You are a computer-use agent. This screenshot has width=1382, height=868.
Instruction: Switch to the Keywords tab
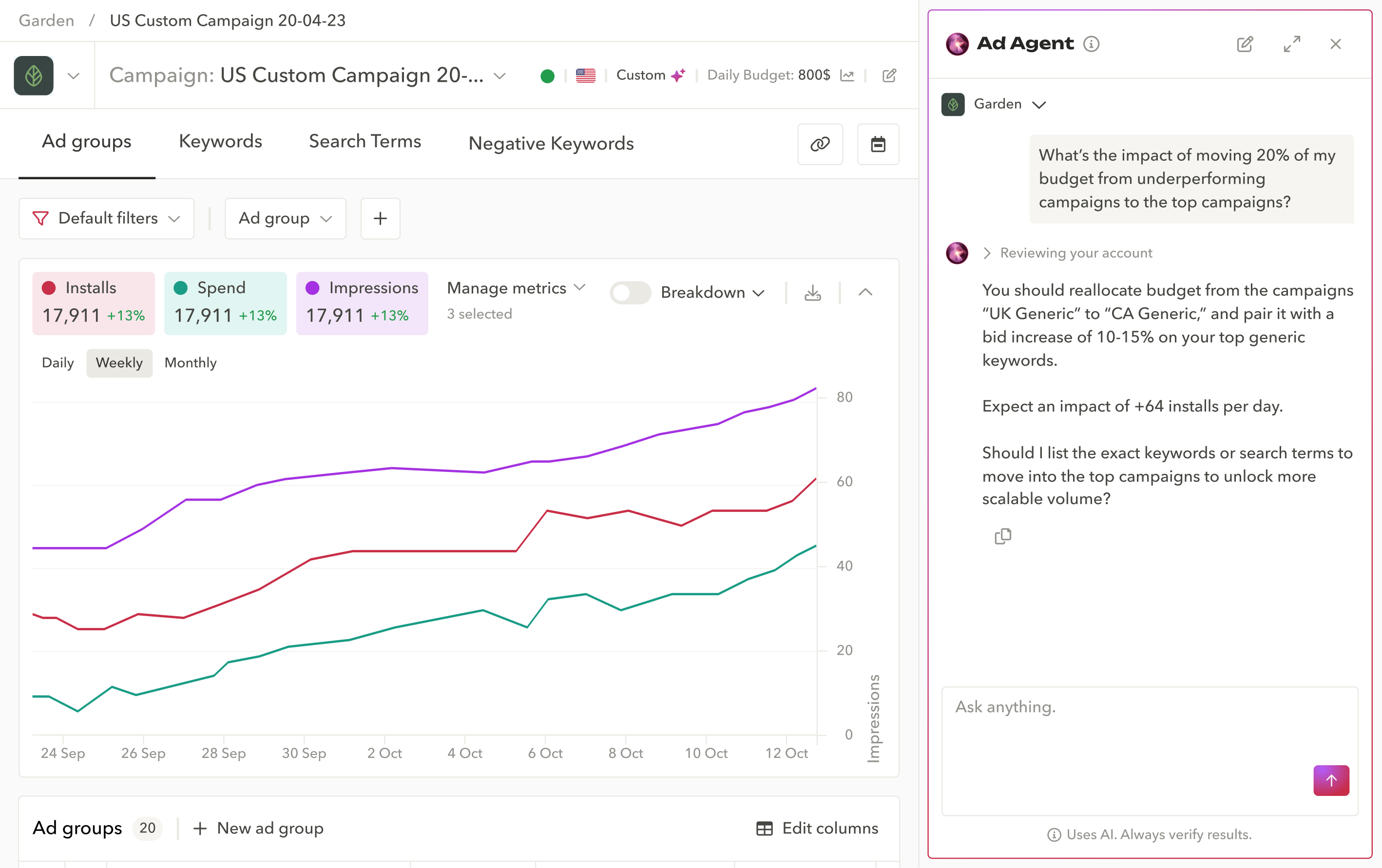click(x=220, y=141)
